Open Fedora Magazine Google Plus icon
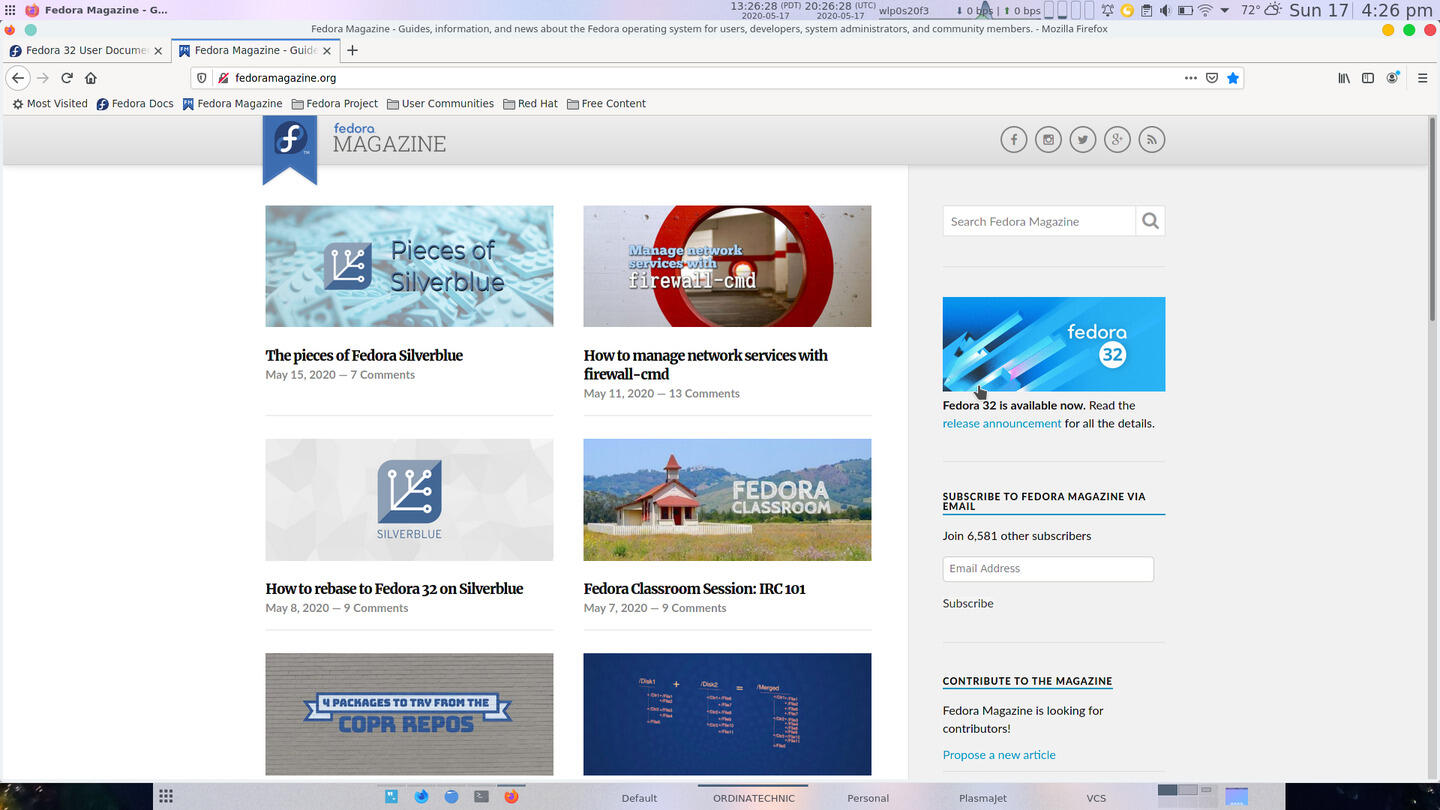 coord(1117,140)
